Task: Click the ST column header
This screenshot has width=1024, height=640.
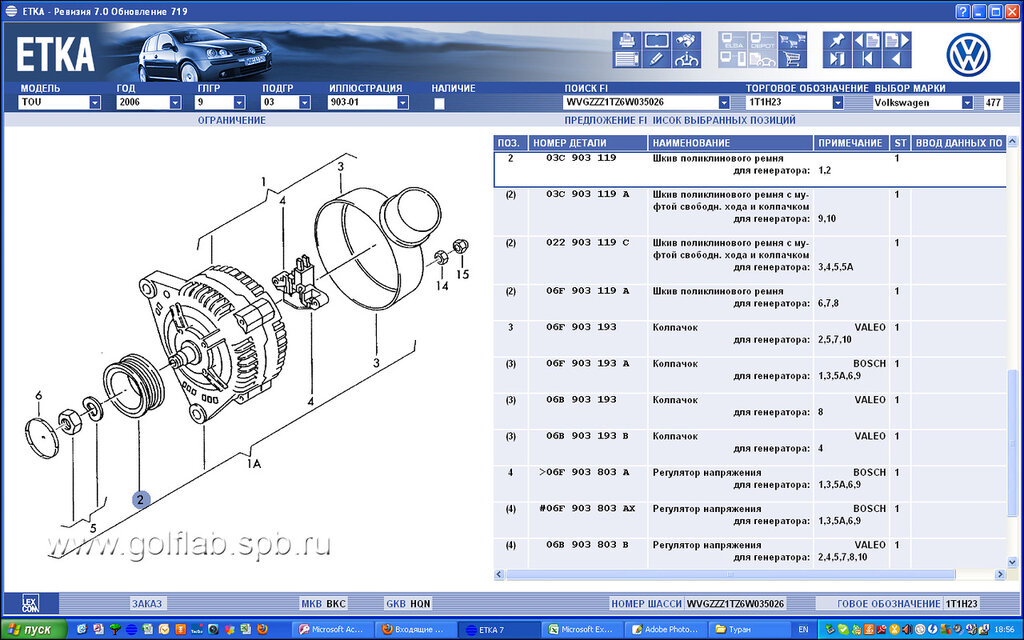Action: tap(901, 143)
